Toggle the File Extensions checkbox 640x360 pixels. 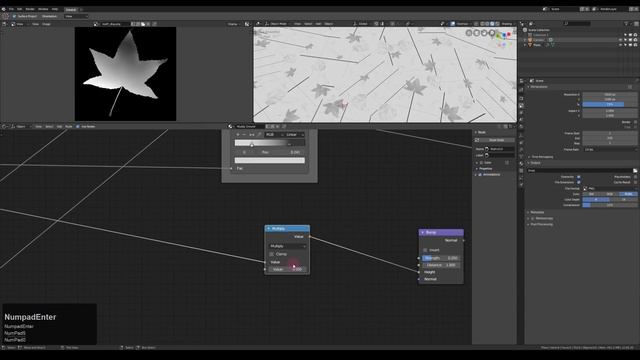(x=579, y=182)
